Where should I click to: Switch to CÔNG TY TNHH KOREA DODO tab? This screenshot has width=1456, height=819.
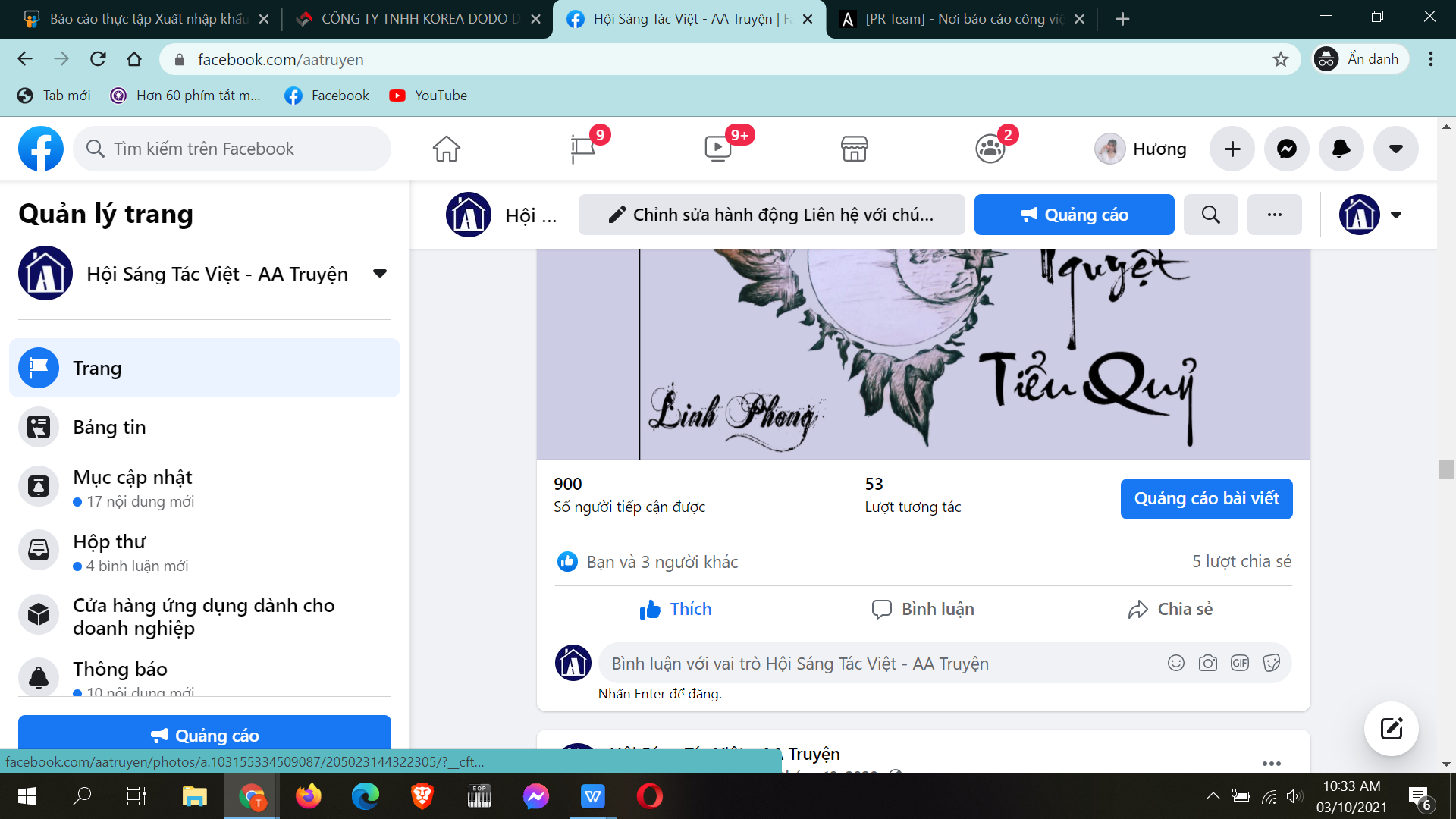(x=417, y=19)
